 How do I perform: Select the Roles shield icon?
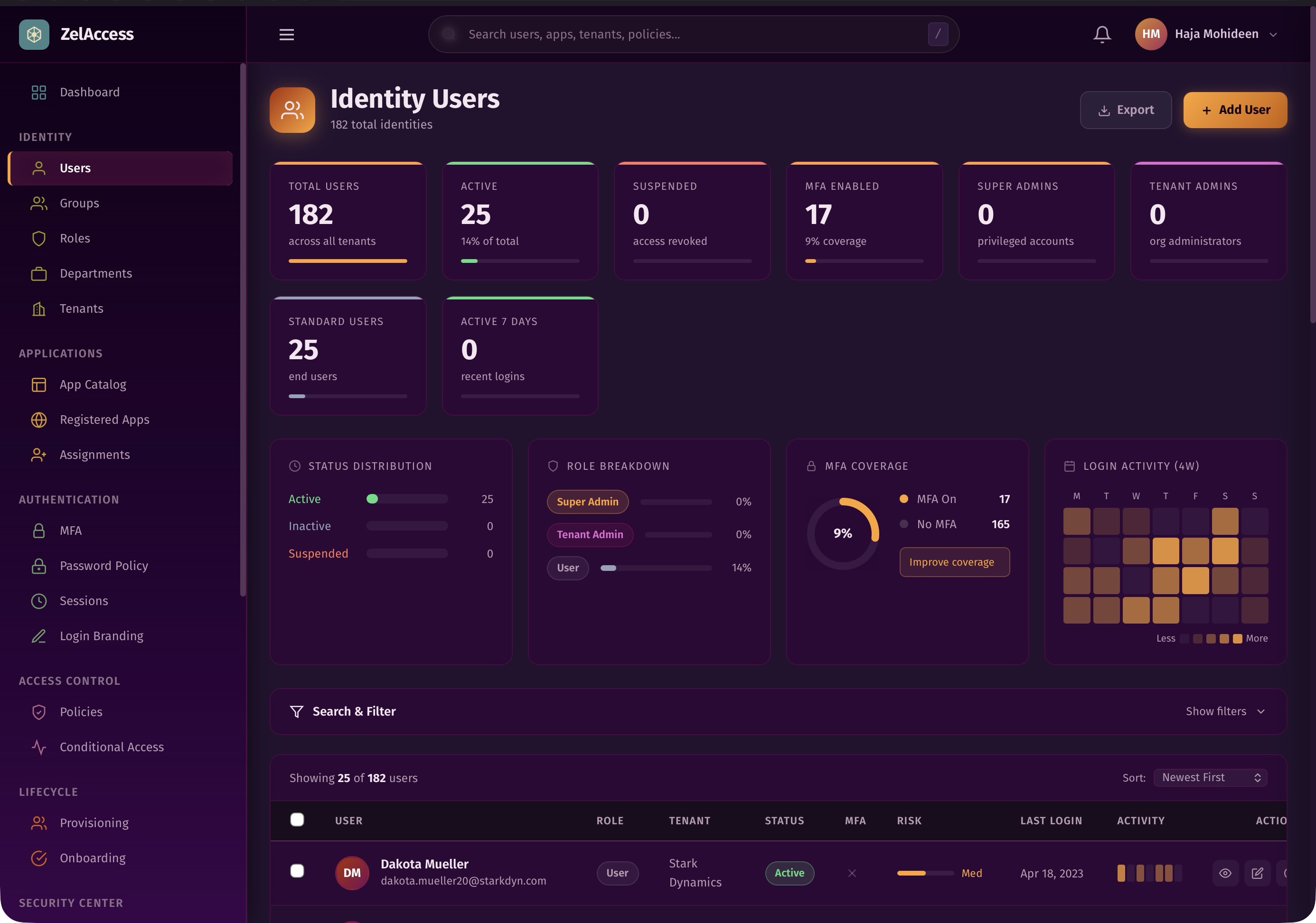point(38,238)
